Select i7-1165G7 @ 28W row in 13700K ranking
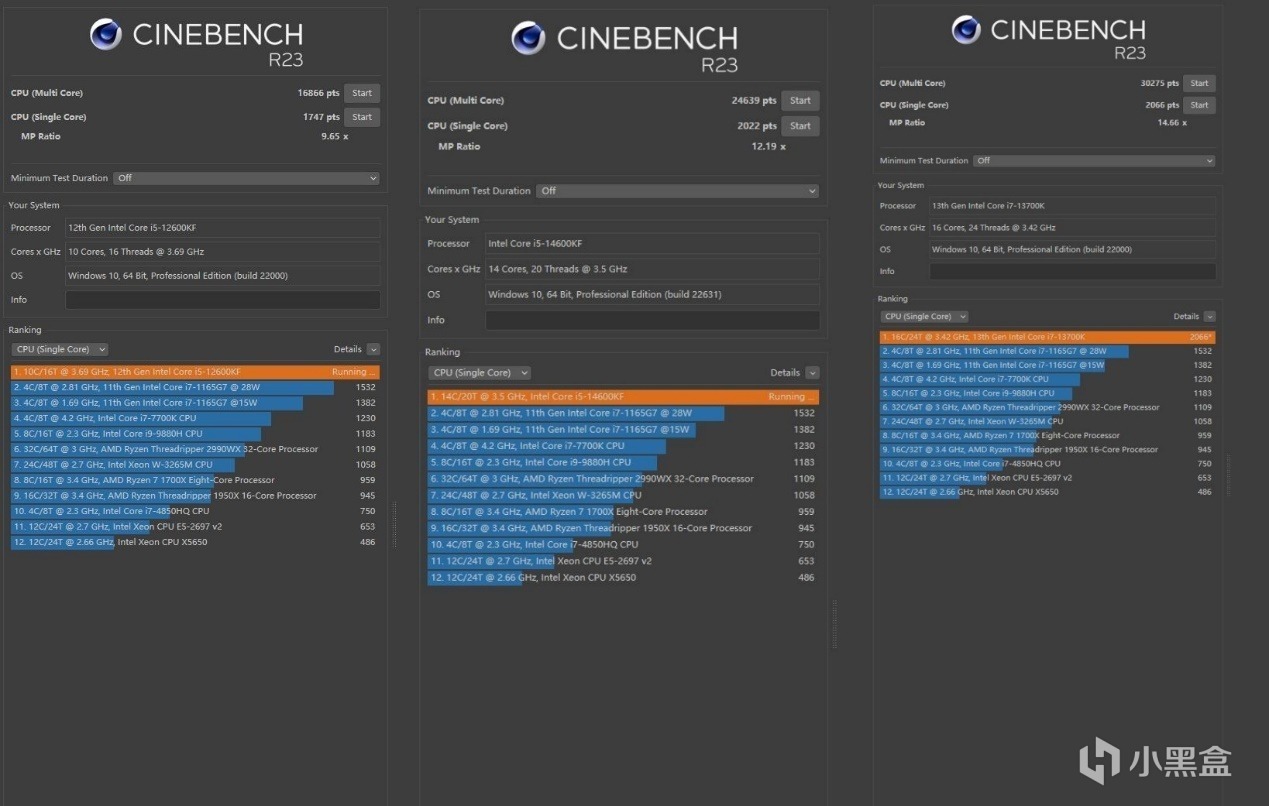Screen dimensions: 1269x806 [1048, 351]
